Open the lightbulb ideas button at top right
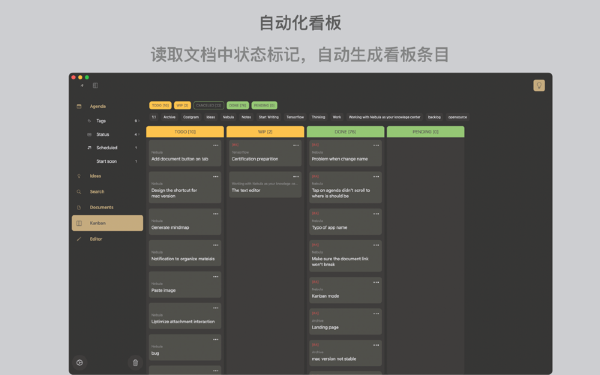Image resolution: width=600 pixels, height=375 pixels. [539, 85]
